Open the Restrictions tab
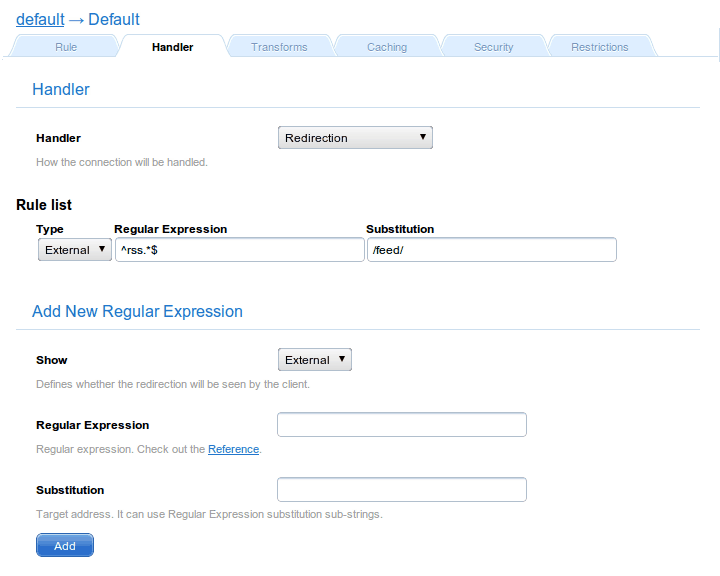The image size is (720, 576). tap(599, 47)
